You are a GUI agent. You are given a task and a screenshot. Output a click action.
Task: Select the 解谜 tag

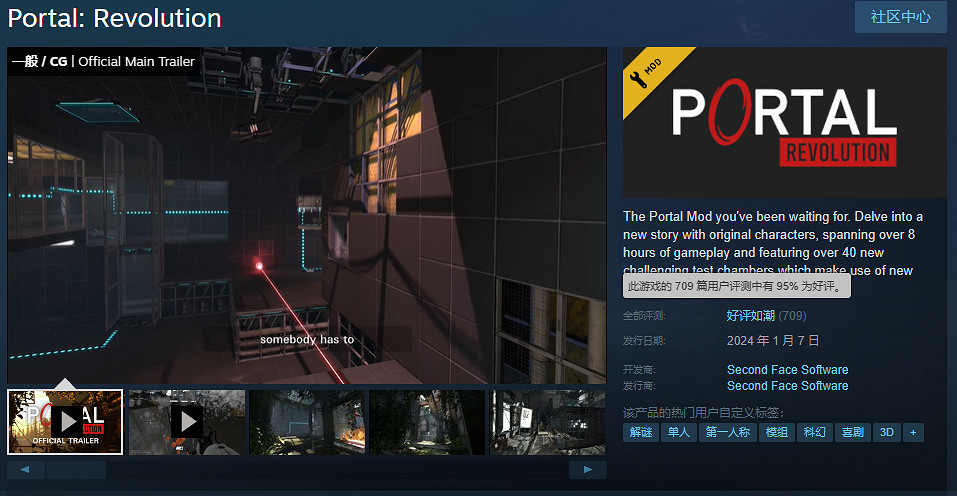(x=640, y=432)
